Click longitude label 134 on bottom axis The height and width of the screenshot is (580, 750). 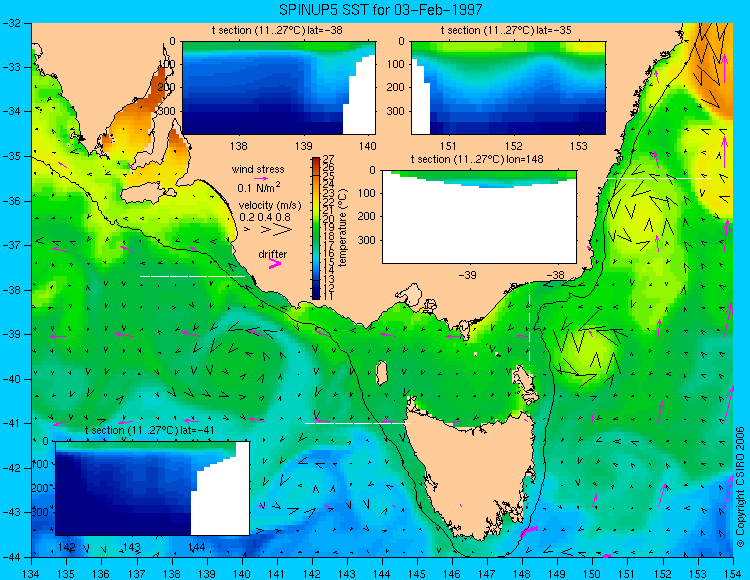click(x=32, y=574)
